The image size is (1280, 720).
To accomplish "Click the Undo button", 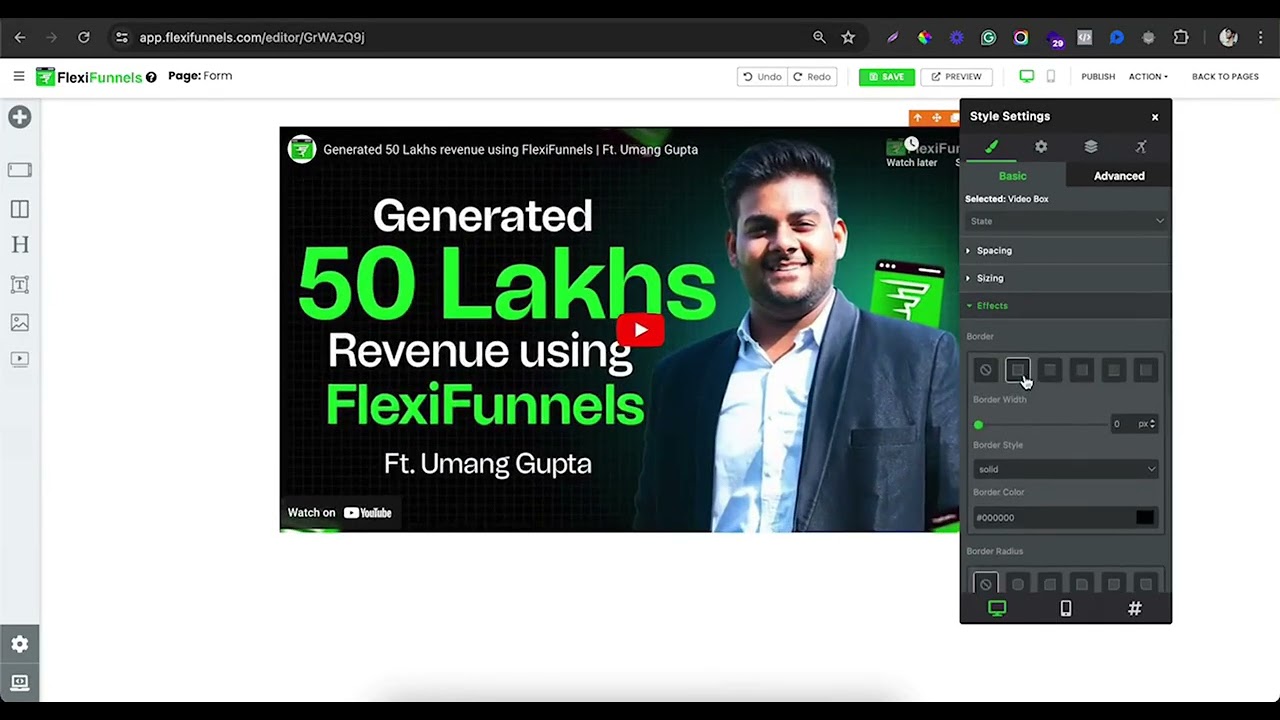I will pyautogui.click(x=762, y=77).
